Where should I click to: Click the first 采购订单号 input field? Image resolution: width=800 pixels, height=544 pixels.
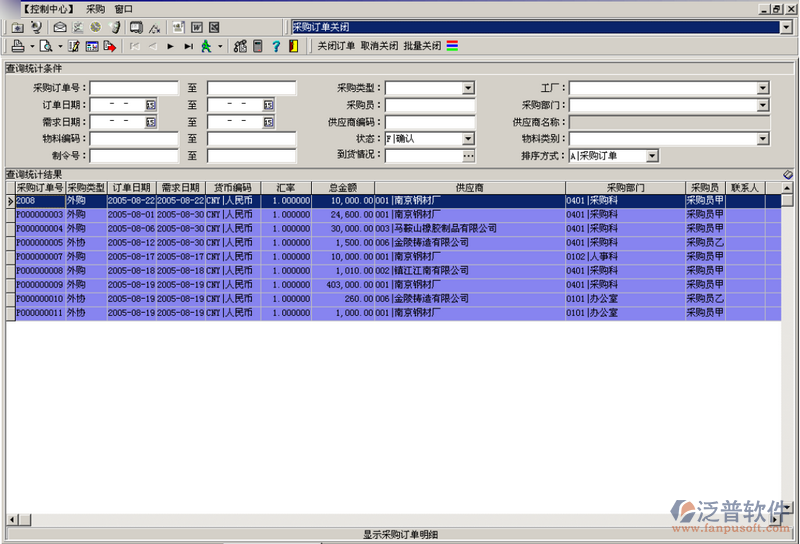134,88
